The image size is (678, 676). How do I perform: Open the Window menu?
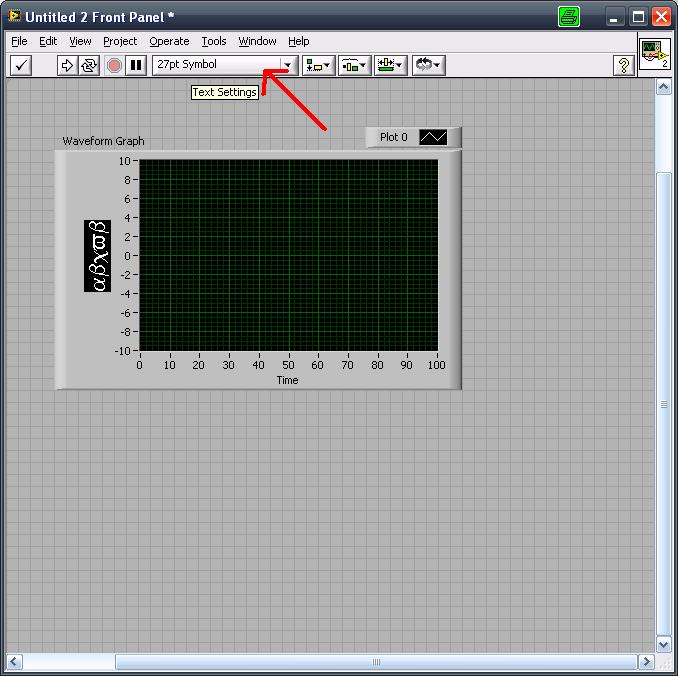257,41
